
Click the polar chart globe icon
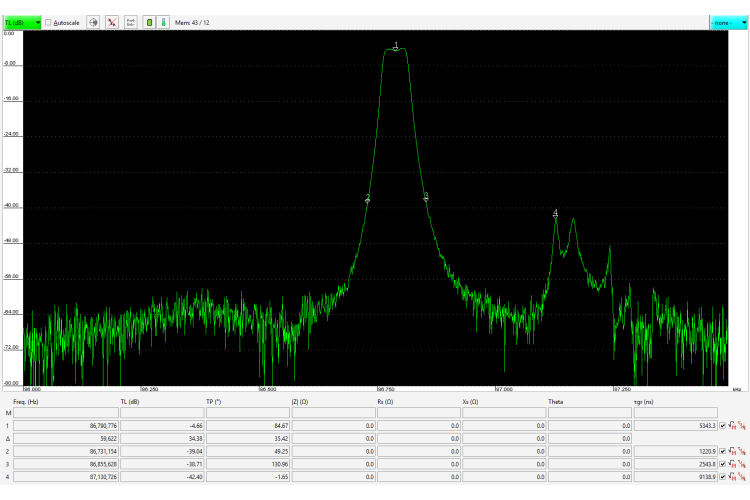pos(93,22)
